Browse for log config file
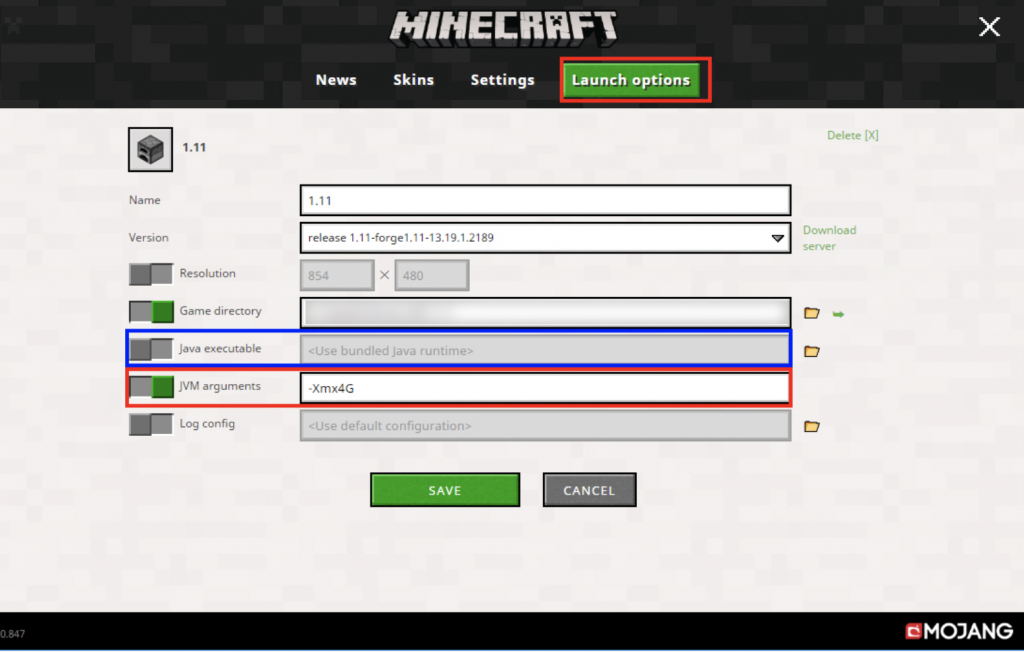This screenshot has height=652, width=1024. point(812,427)
